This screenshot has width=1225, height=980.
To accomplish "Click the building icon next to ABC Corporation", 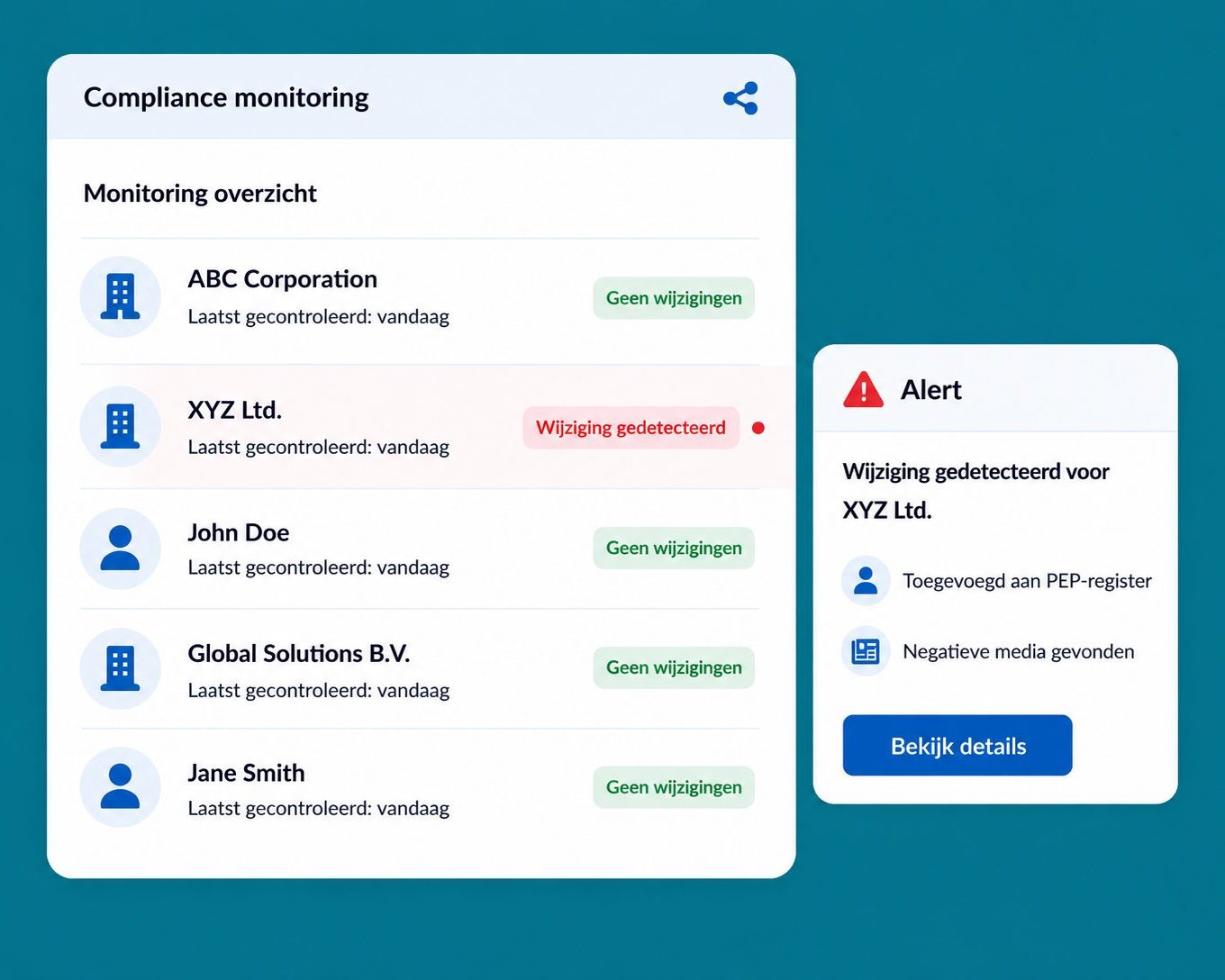I will pyautogui.click(x=120, y=296).
